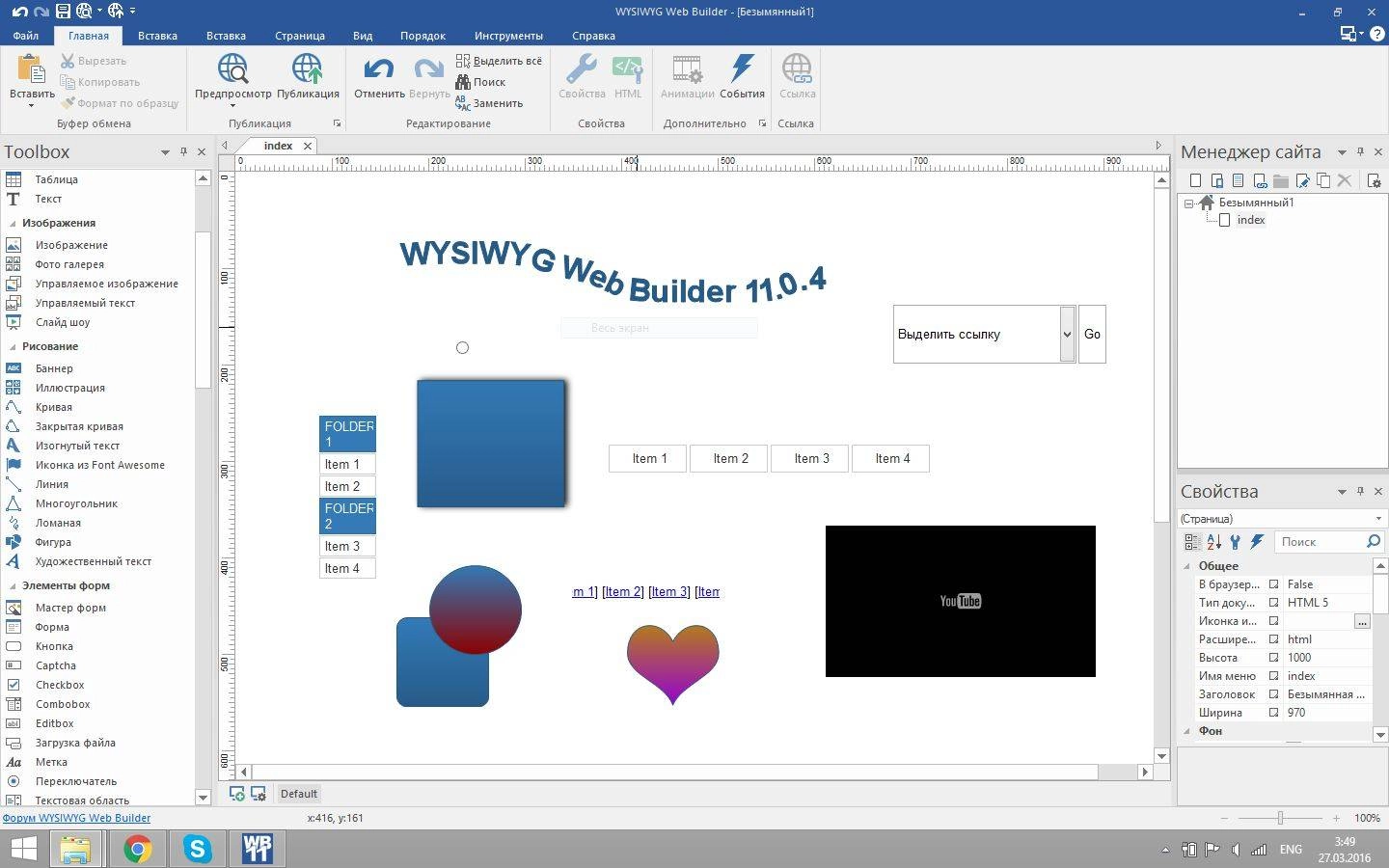Toggle categorized view icon in Свойства
The width and height of the screenshot is (1389, 868).
1193,542
